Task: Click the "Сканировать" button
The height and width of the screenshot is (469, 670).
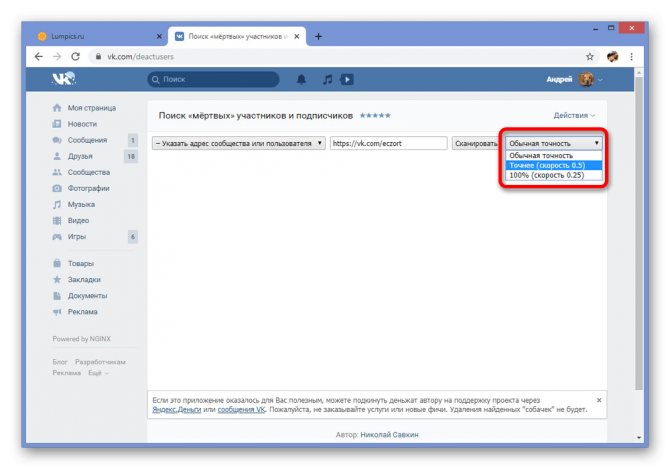Action: click(x=476, y=144)
